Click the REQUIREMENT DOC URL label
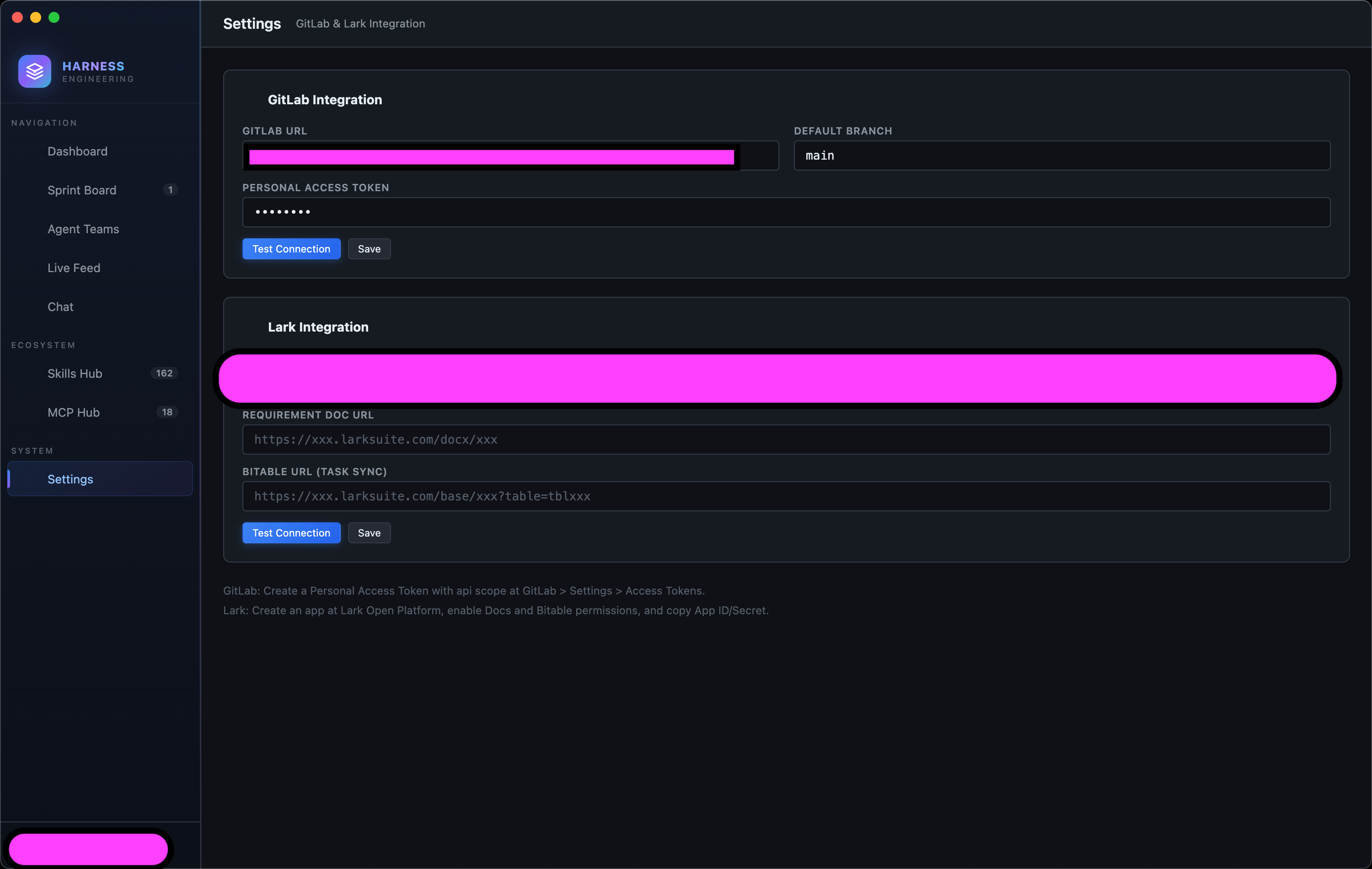1372x869 pixels. [308, 415]
